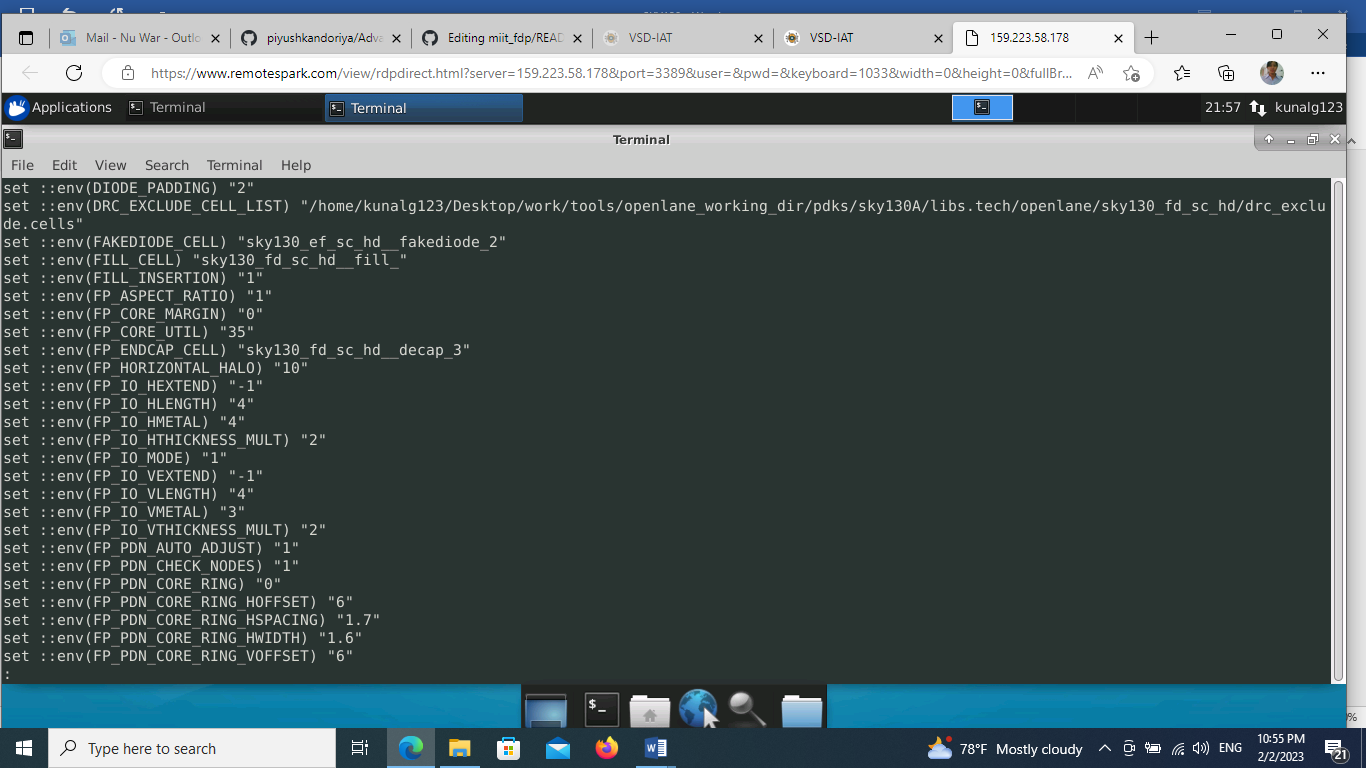Open the Edge profile avatar
Screen dimensions: 1366x768
coord(1270,73)
